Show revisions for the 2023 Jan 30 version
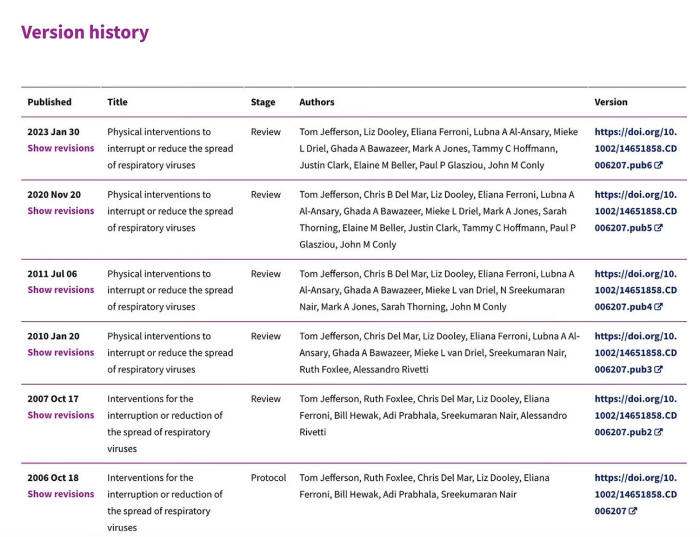The height and width of the screenshot is (537, 700). [61, 148]
